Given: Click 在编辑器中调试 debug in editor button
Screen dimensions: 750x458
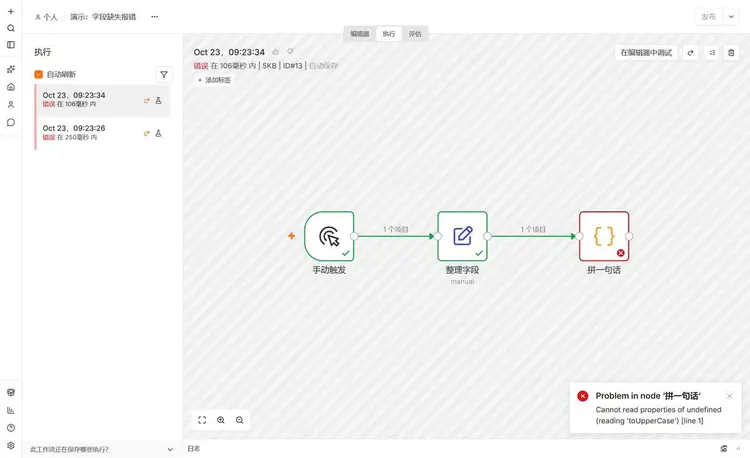Looking at the screenshot, I should click(646, 53).
